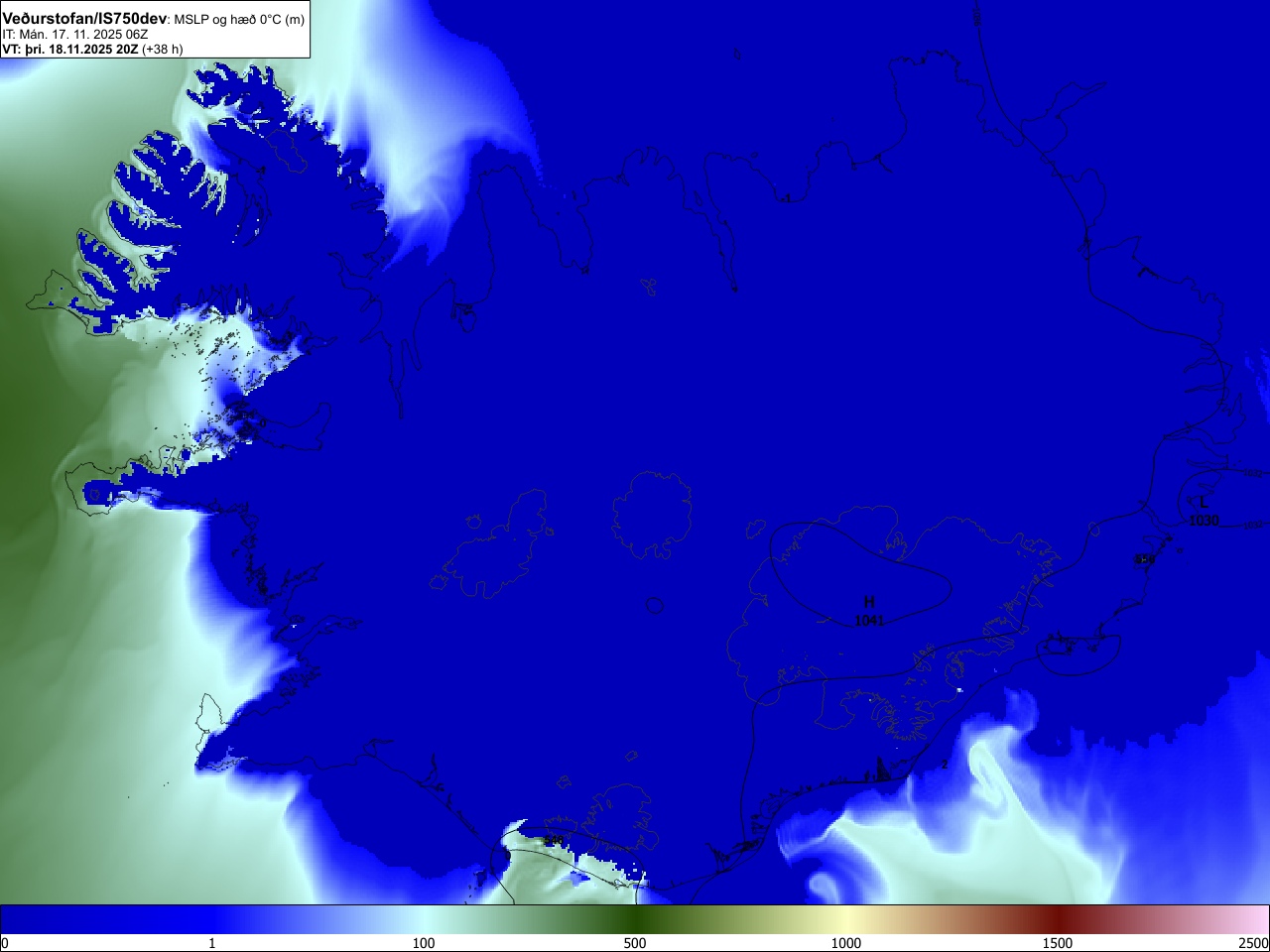Screen dimensions: 1270x952
Task: Click the pale yellow section of the color bar
Action: (846, 919)
